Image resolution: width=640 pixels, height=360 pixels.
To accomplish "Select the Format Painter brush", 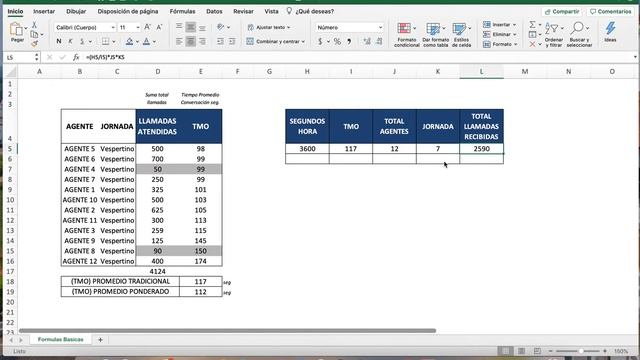I will click(x=34, y=43).
